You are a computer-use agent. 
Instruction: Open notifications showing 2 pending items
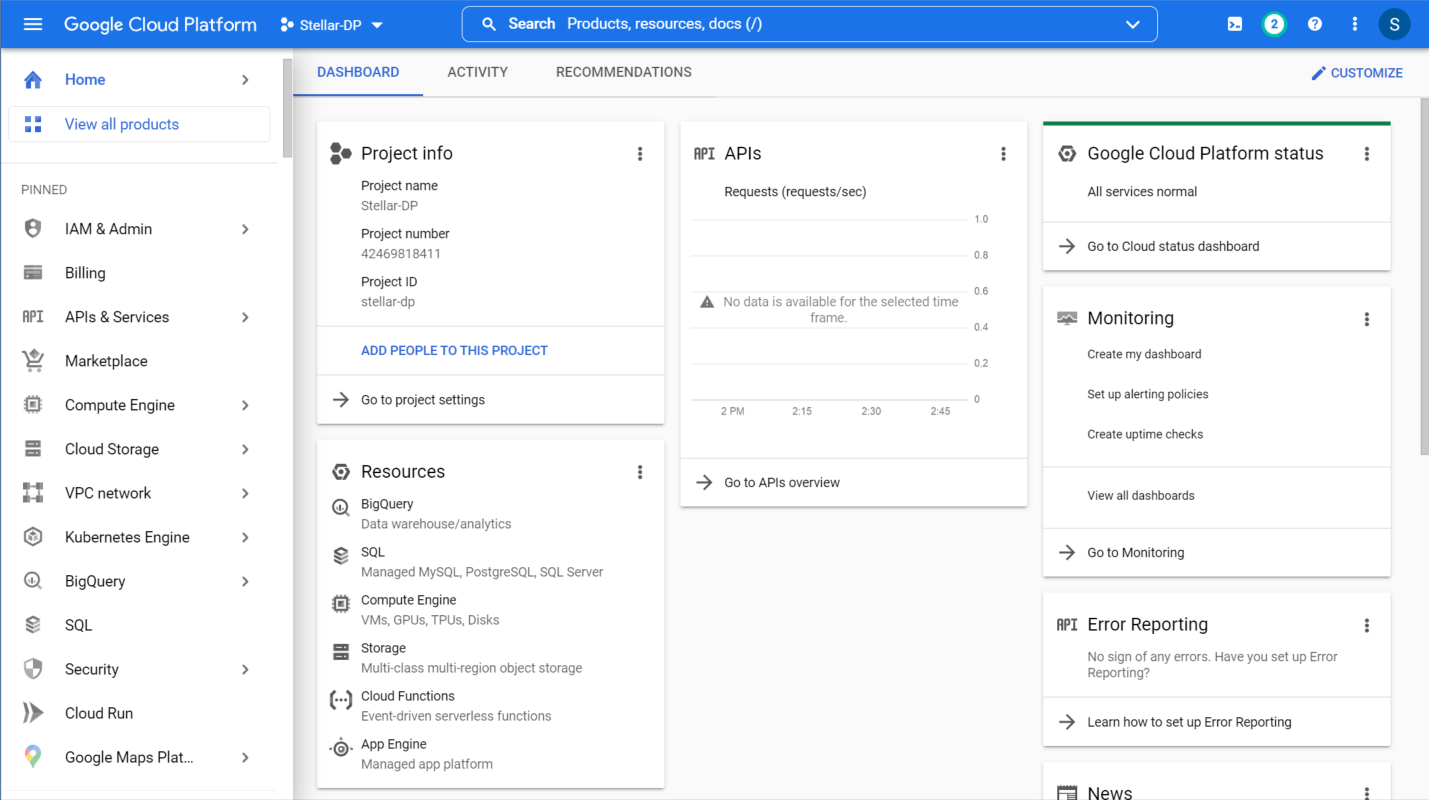click(x=1274, y=23)
